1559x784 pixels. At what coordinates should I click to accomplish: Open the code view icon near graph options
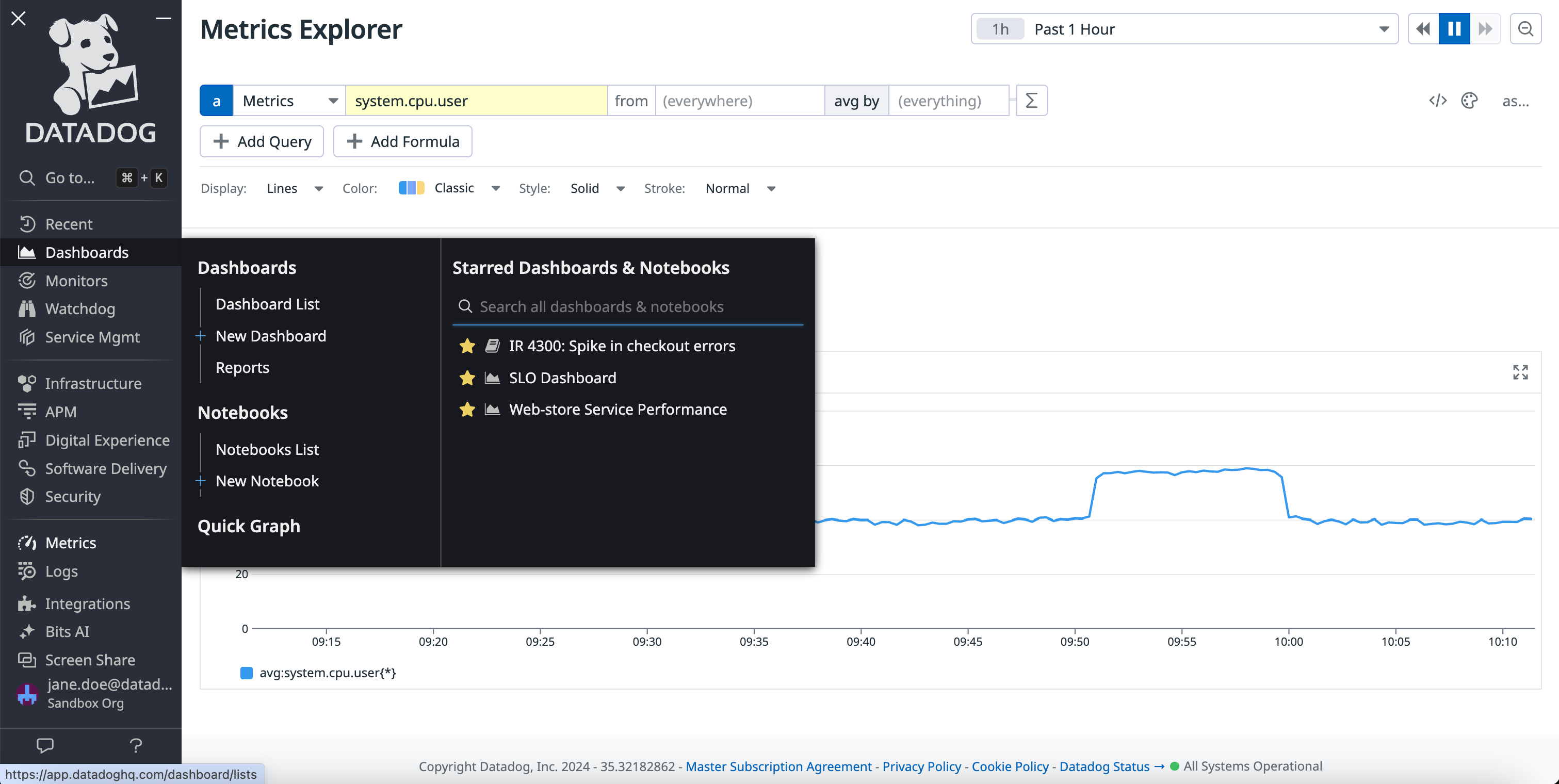1438,101
